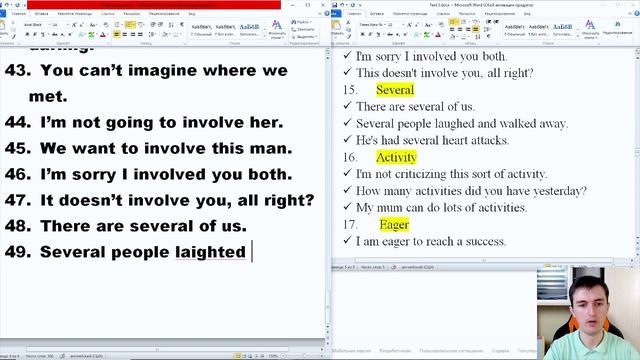Viewport: 640px width, 360px height.
Task: Click Undo icon in right window title bar
Action: (342, 5)
